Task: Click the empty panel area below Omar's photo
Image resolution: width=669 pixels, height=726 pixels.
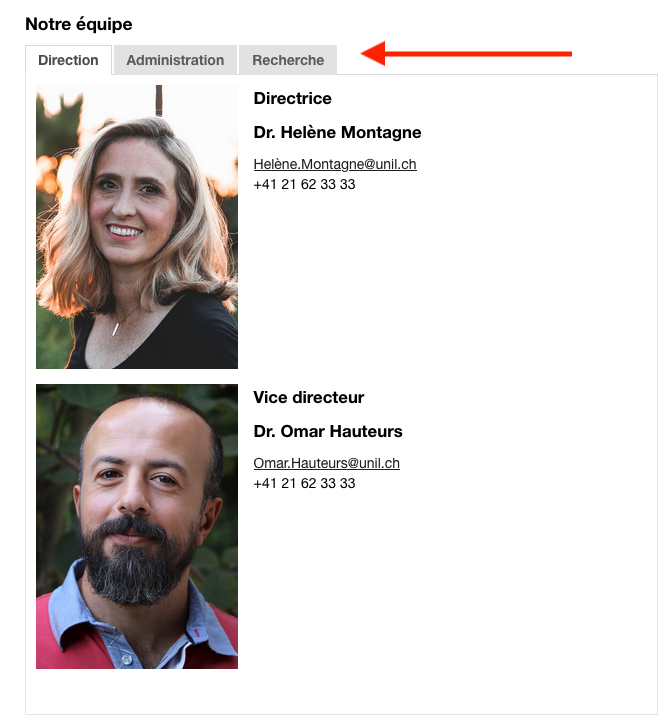Action: point(341,692)
